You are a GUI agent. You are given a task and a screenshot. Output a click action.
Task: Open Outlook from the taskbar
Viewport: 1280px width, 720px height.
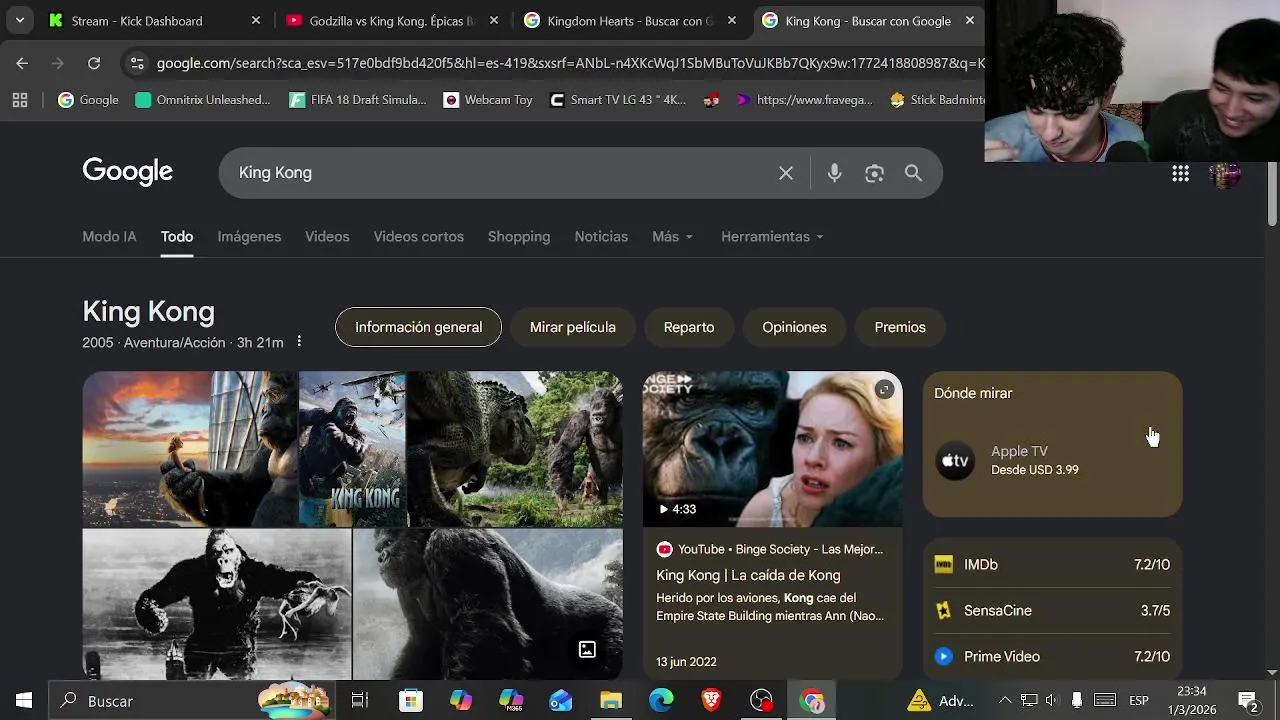click(x=561, y=701)
